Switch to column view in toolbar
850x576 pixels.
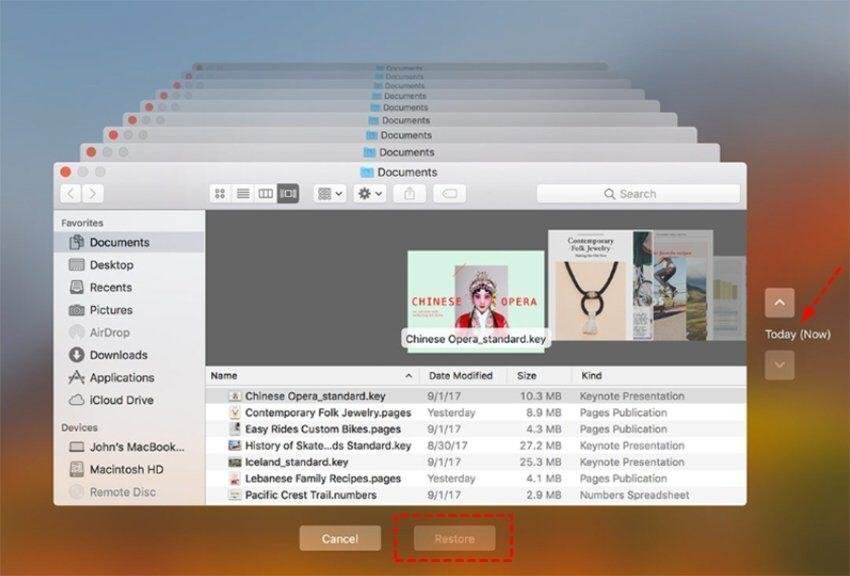click(266, 193)
